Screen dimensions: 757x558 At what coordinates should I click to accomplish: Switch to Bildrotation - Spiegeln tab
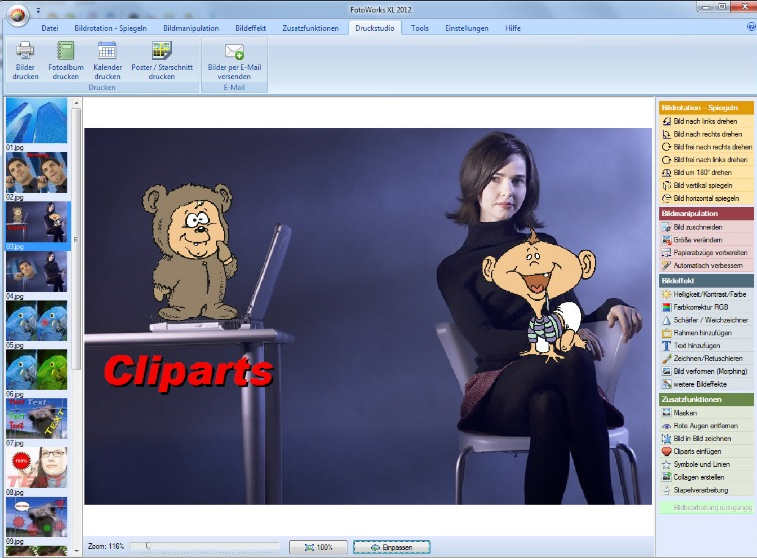coord(111,28)
